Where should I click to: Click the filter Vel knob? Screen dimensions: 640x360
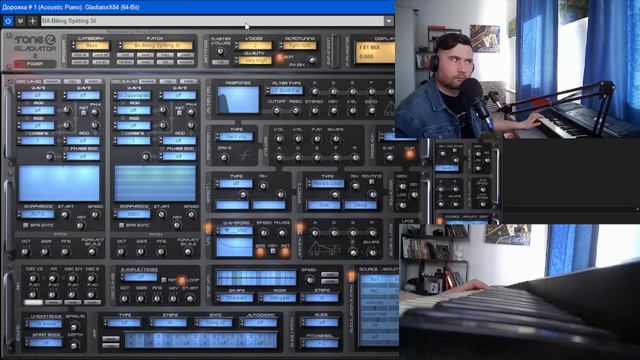pos(352,111)
